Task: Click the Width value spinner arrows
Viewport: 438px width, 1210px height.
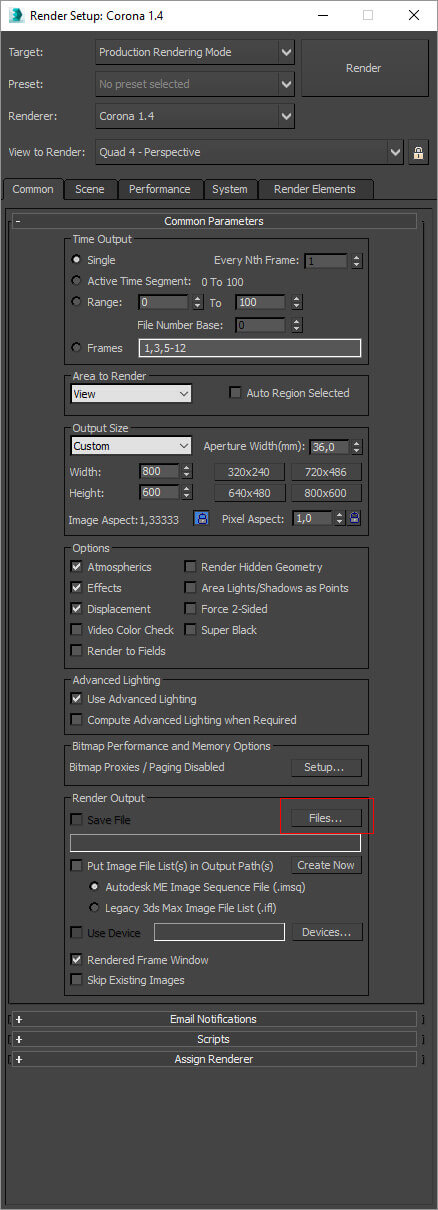Action: click(187, 471)
